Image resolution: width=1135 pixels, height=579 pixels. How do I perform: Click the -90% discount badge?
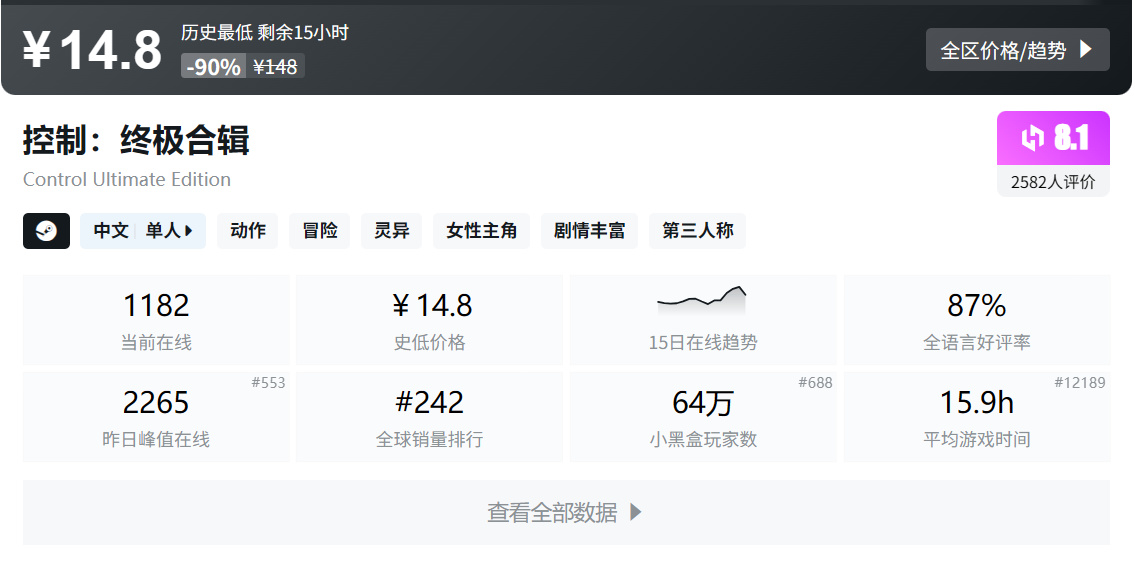click(214, 67)
